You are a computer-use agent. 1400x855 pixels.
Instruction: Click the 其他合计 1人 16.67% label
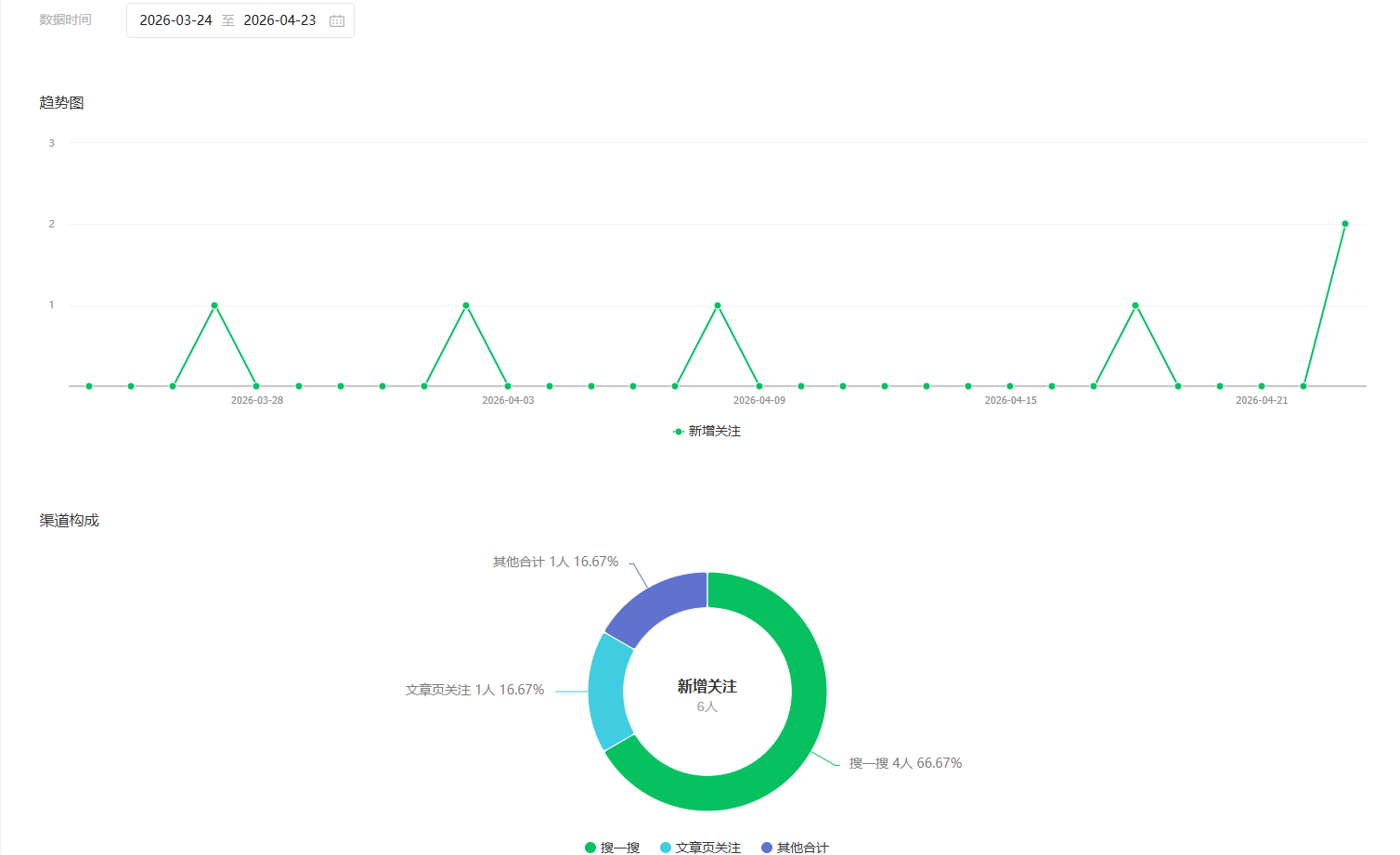[555, 562]
